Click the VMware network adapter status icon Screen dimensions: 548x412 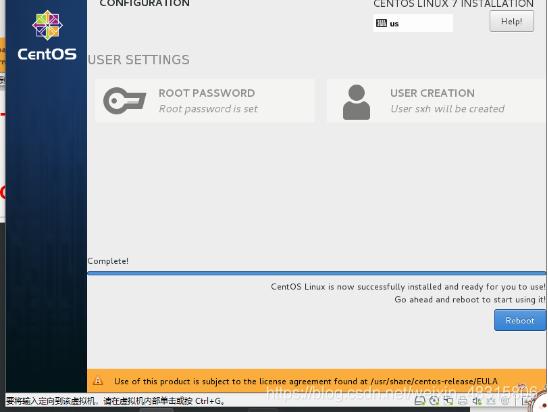(448, 401)
